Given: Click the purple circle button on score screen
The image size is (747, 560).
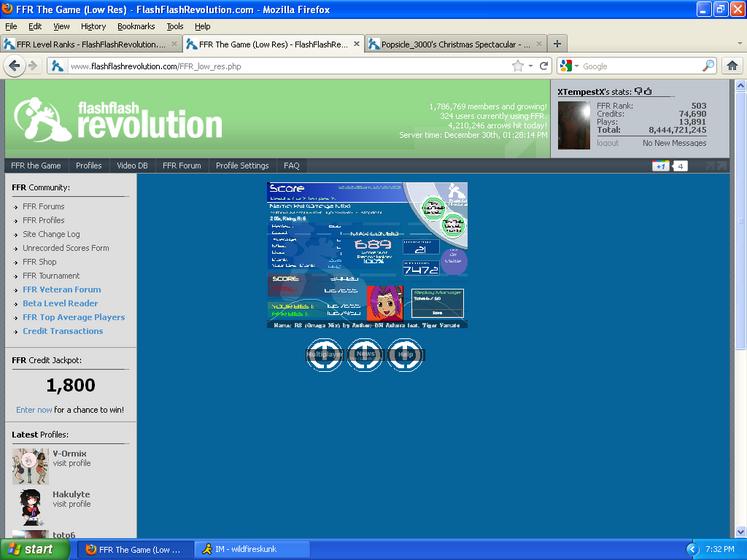Looking at the screenshot, I should point(453,261).
